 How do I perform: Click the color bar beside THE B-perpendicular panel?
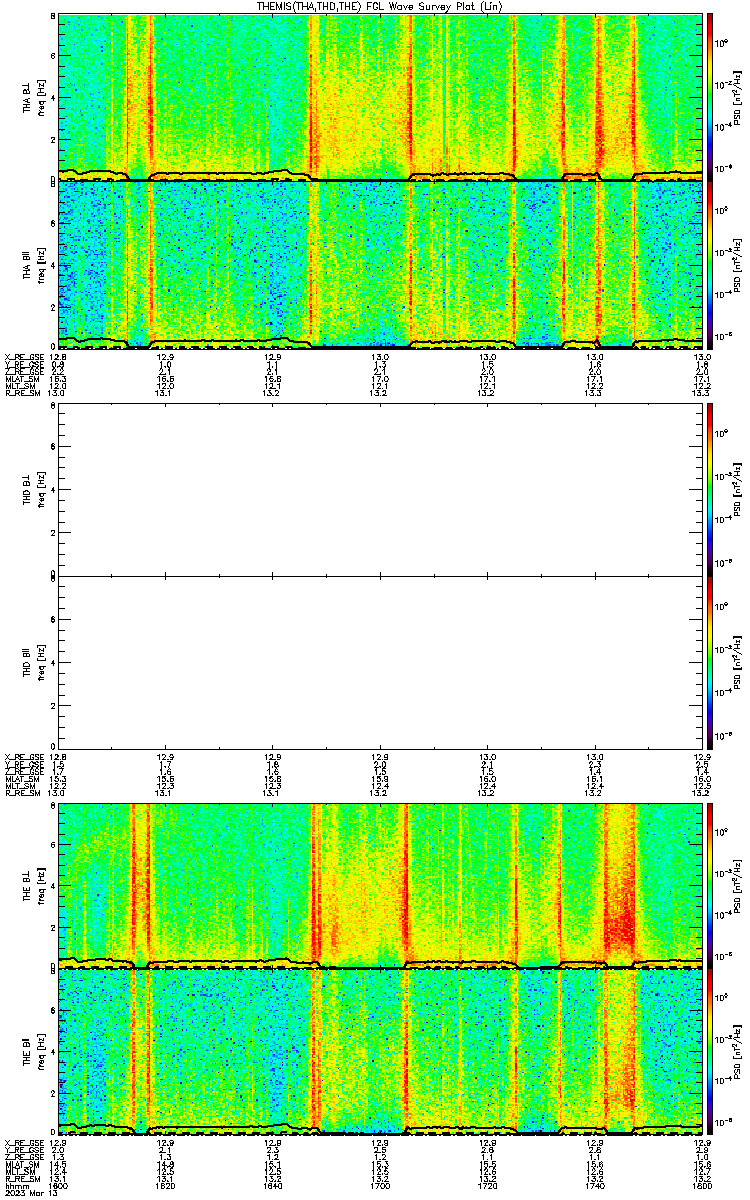710,885
